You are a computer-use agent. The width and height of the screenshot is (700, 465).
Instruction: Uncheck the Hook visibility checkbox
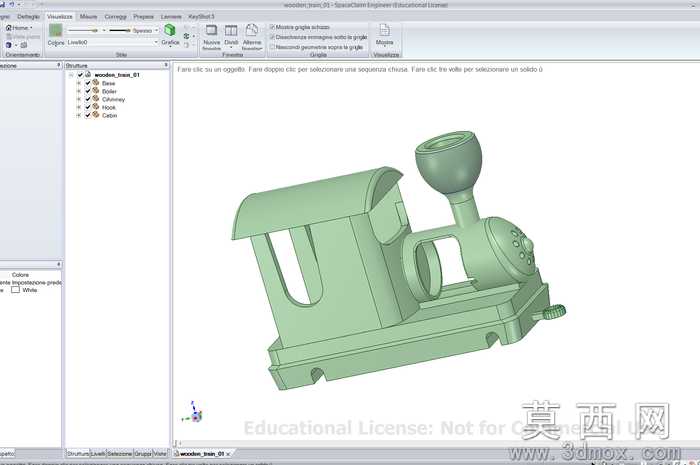click(x=88, y=107)
